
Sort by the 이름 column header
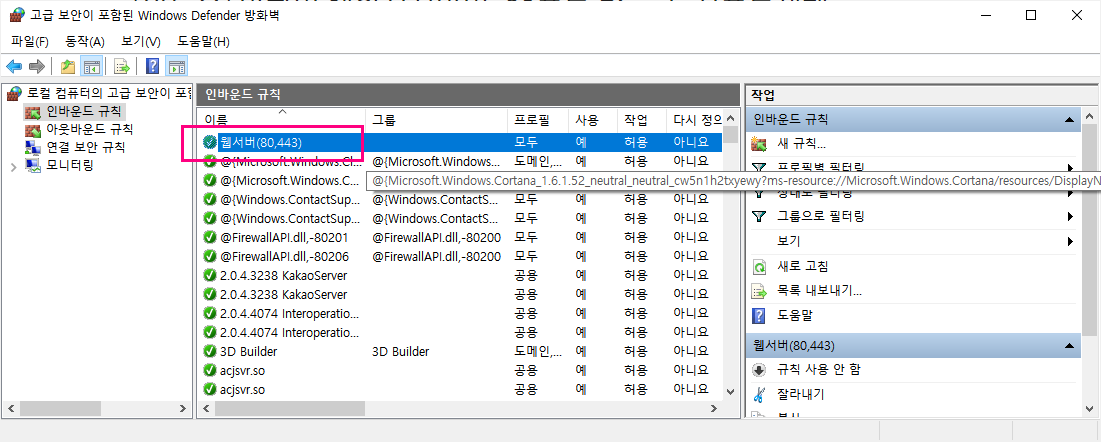[x=282, y=119]
